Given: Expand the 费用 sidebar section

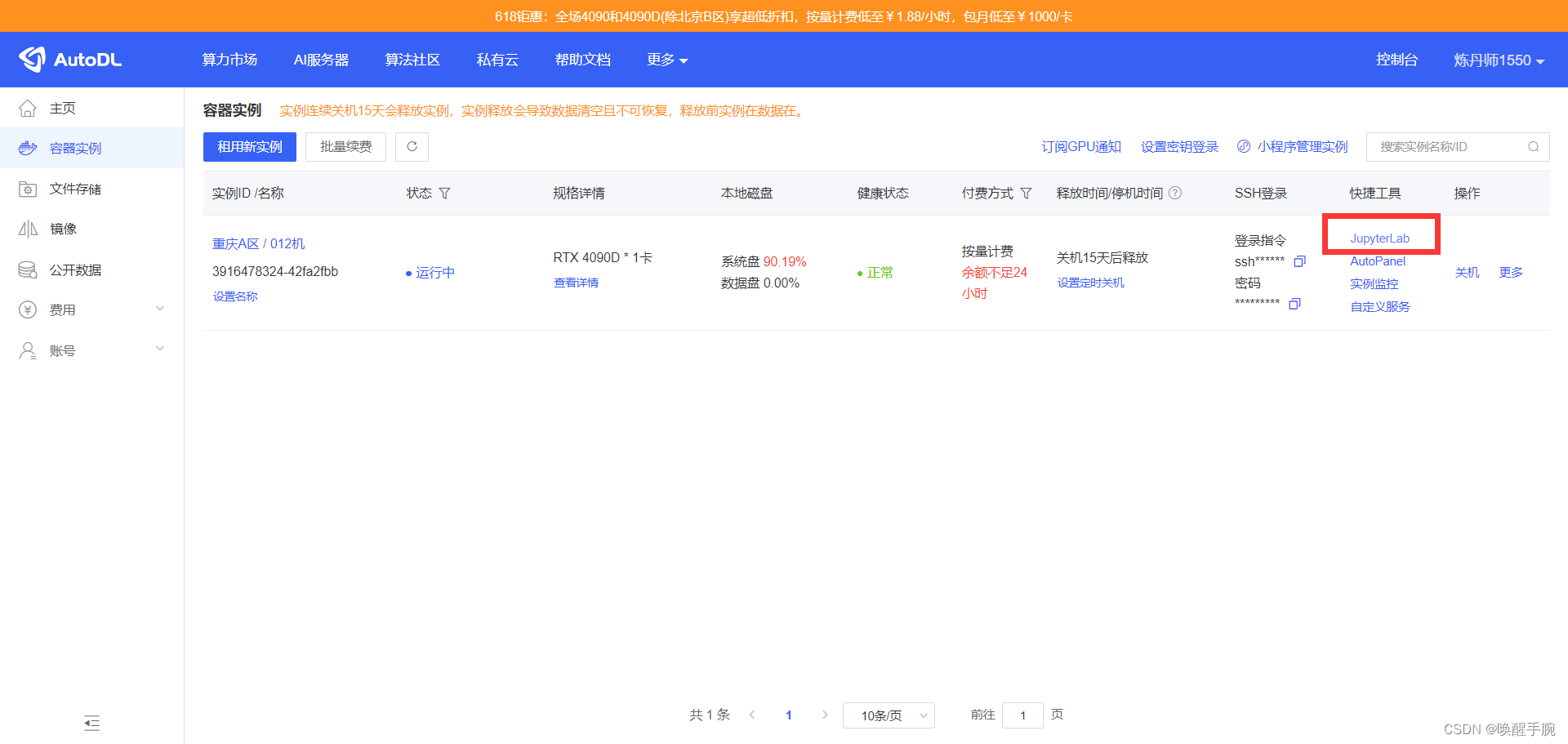Looking at the screenshot, I should [x=160, y=309].
